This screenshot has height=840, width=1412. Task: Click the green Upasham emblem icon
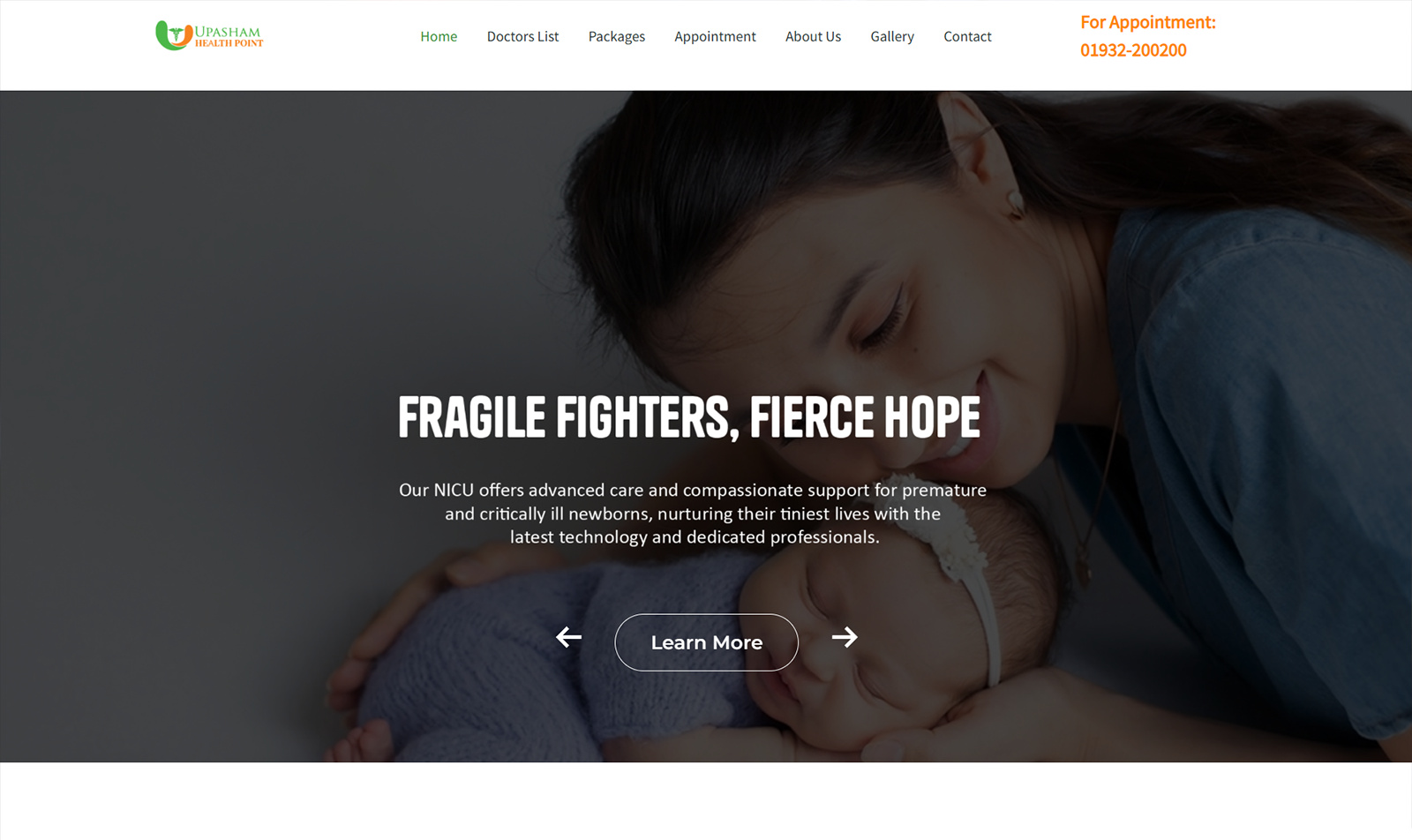[173, 35]
